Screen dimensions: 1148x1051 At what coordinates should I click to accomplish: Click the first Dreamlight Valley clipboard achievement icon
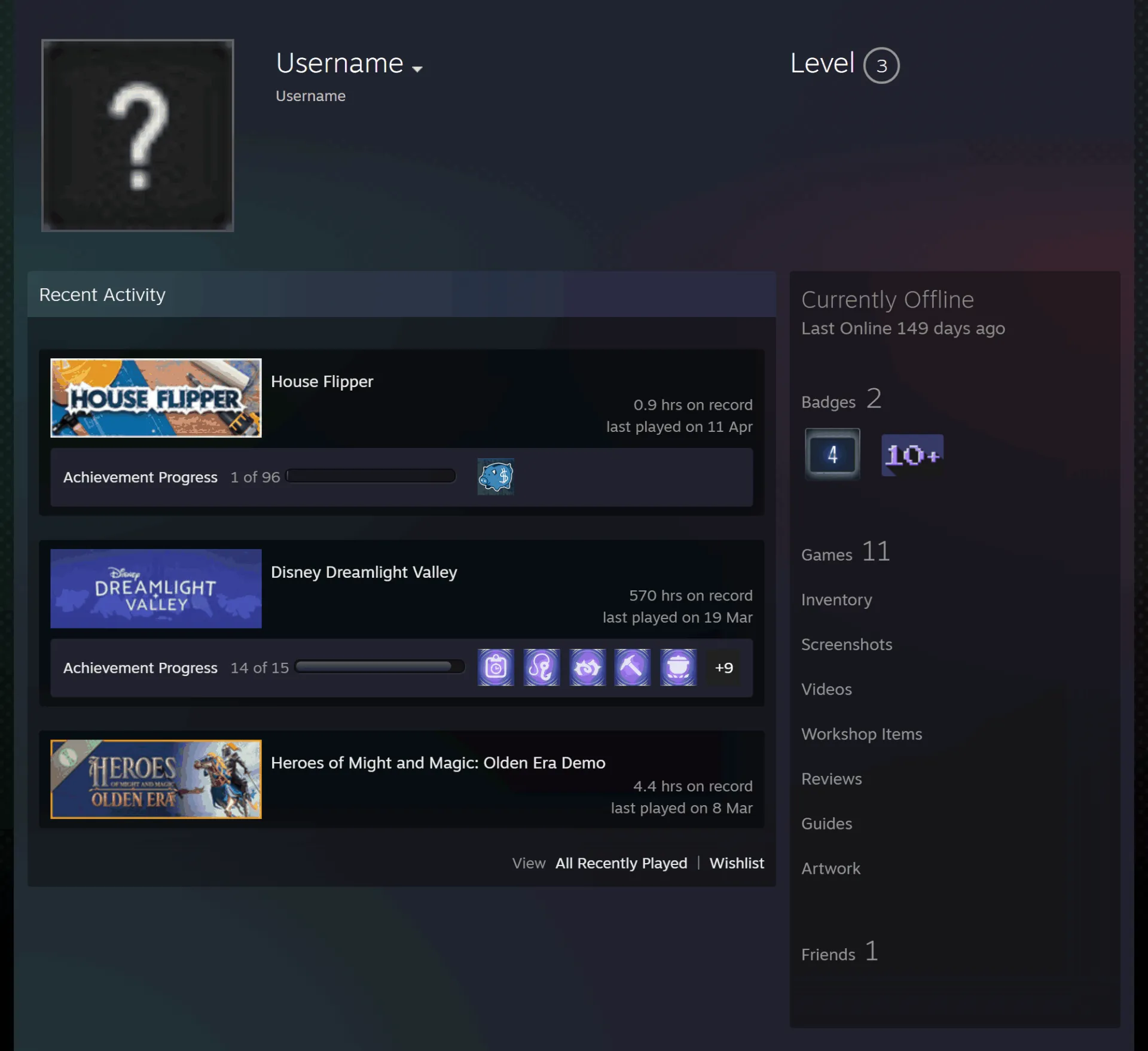pyautogui.click(x=495, y=667)
